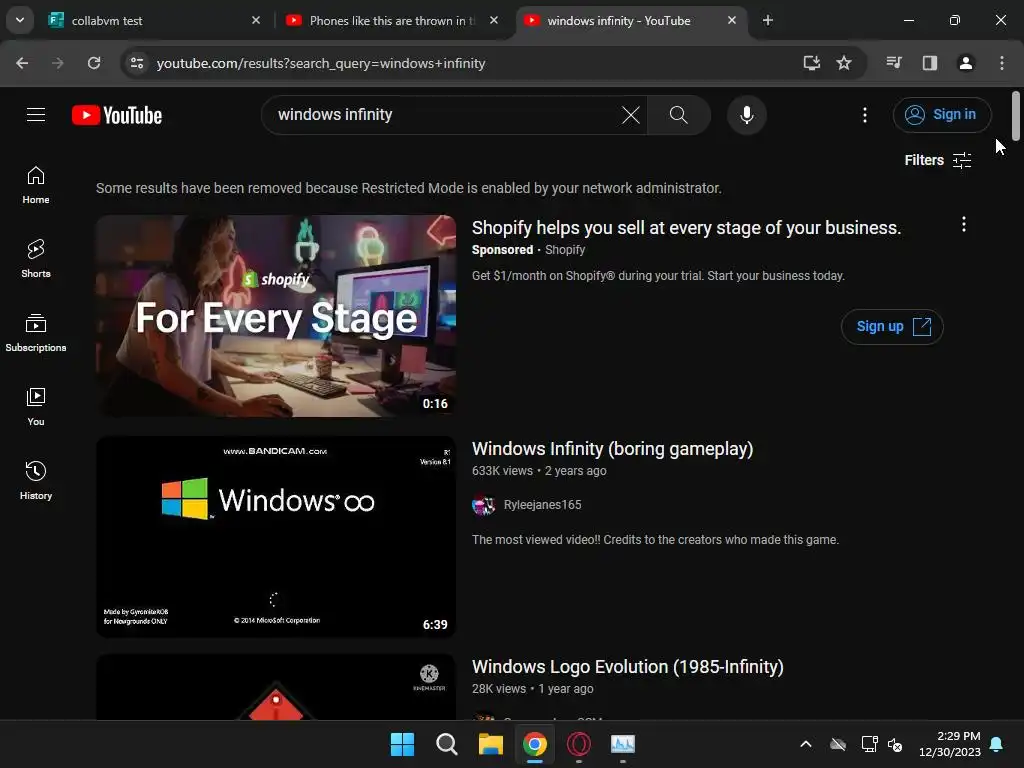The height and width of the screenshot is (768, 1024).
Task: Click the URL in the address bar
Action: pyautogui.click(x=321, y=63)
